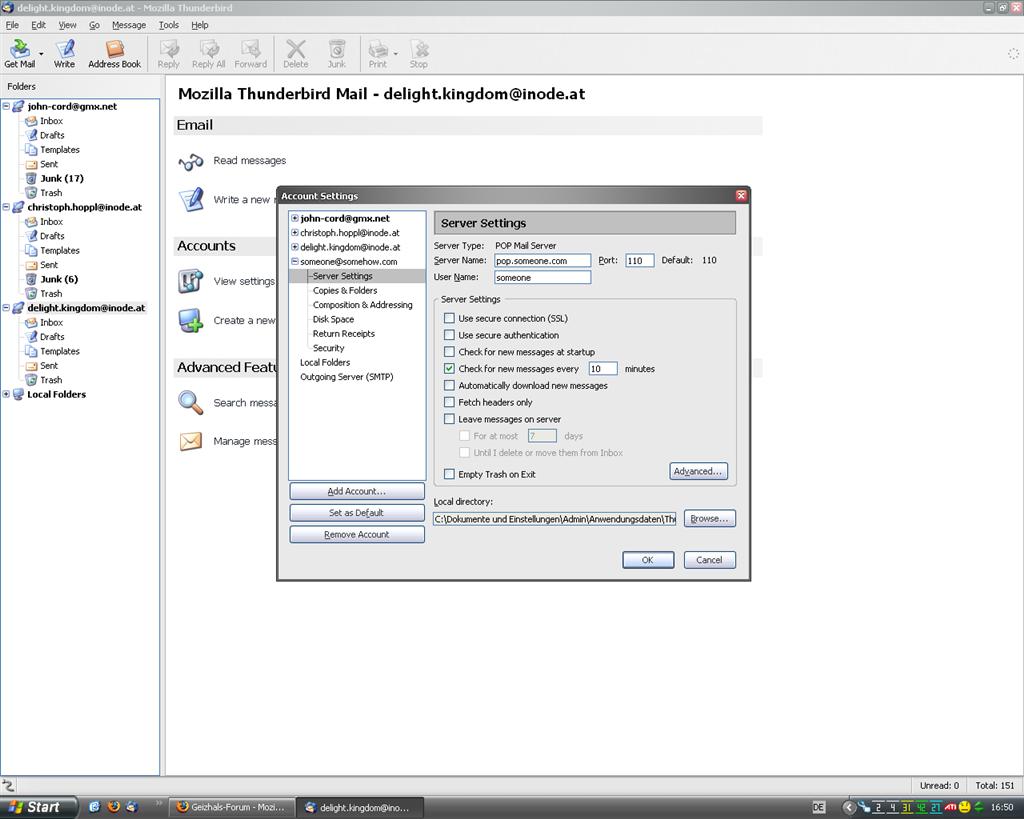Screen dimensions: 1024x819
Task: Open the File menu
Action: (12, 25)
